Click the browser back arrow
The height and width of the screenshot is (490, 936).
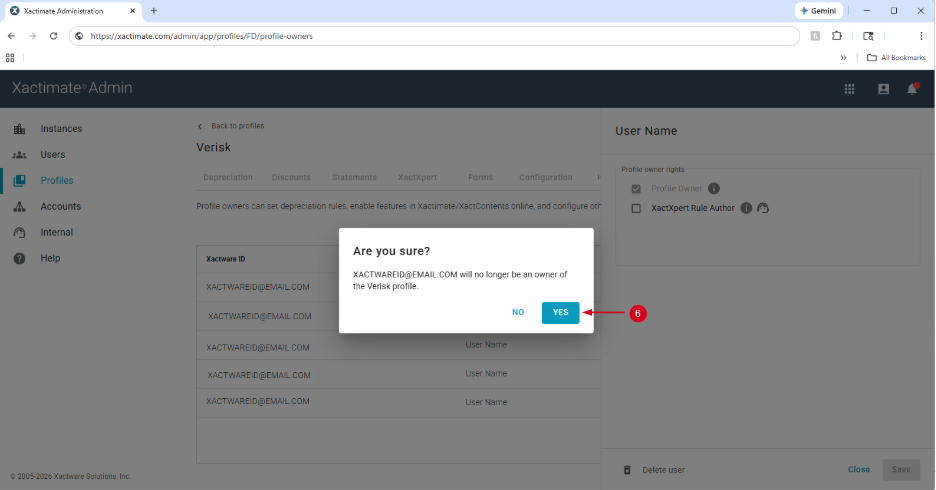tap(11, 36)
